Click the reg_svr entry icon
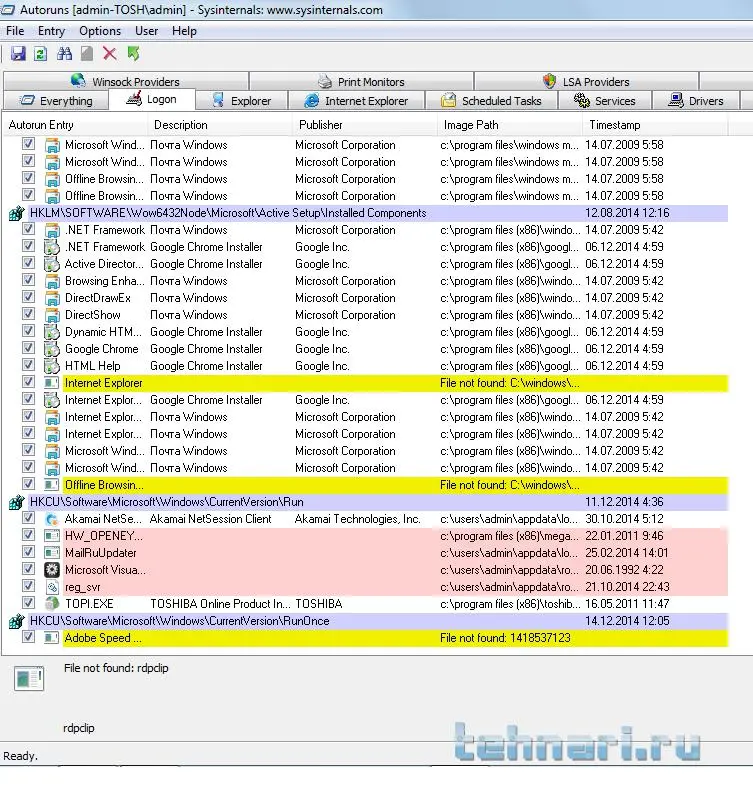Screen dimensions: 753x793 [x=52, y=587]
